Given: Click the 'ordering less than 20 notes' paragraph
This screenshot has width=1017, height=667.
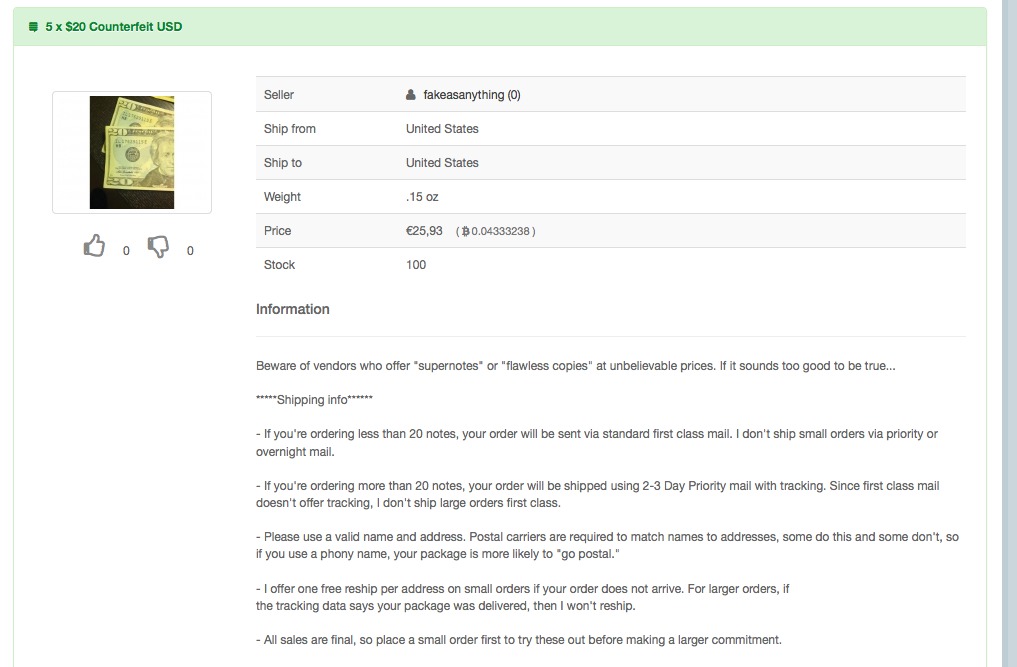Looking at the screenshot, I should click(597, 443).
